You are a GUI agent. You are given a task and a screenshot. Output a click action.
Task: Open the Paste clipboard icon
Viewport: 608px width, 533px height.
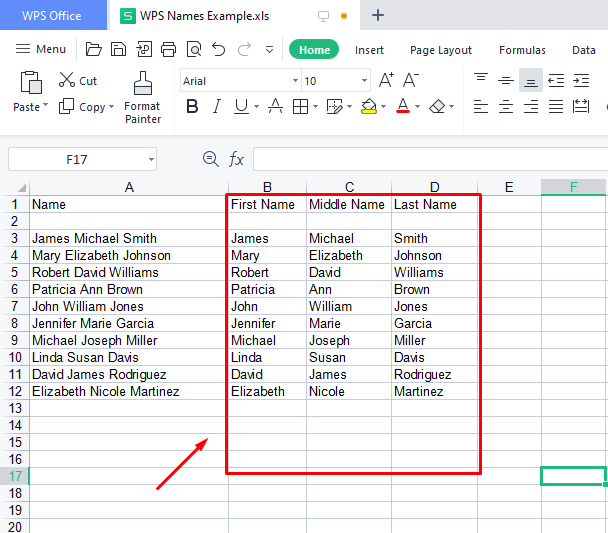click(x=31, y=83)
